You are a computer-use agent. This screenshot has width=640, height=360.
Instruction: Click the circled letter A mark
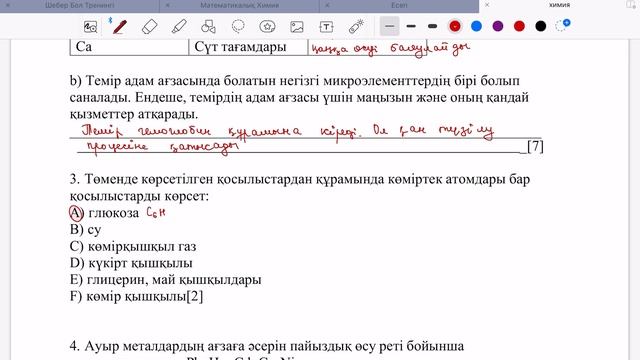[x=76, y=213]
